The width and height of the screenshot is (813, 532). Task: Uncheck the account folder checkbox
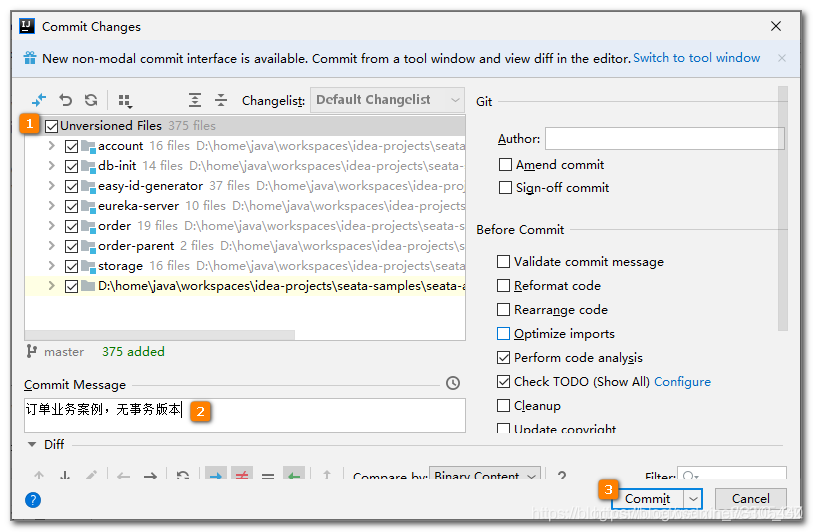72,146
